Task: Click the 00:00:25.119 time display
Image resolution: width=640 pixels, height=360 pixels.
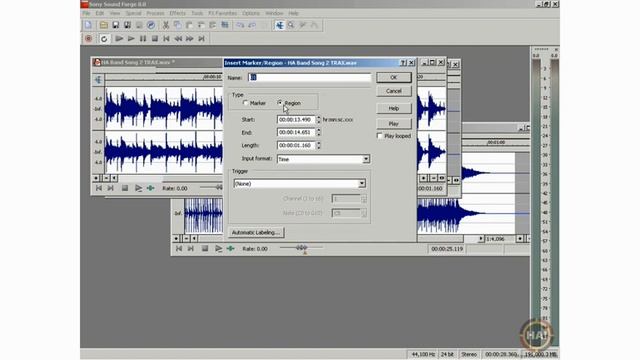Action: tap(447, 249)
